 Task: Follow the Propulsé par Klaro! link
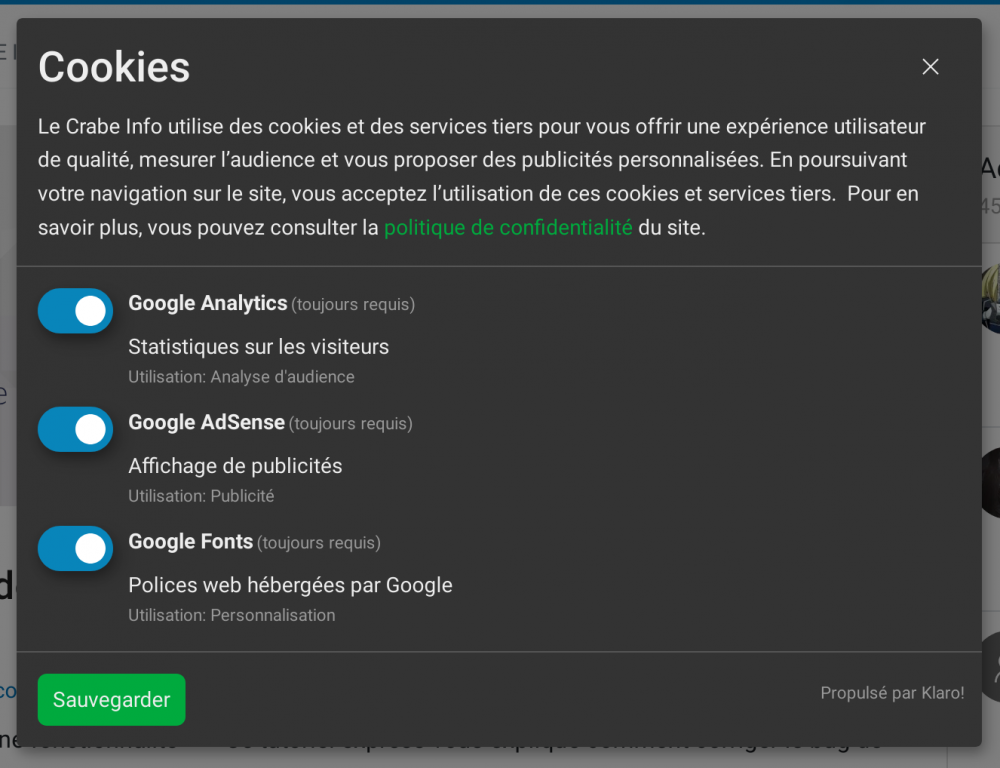892,693
